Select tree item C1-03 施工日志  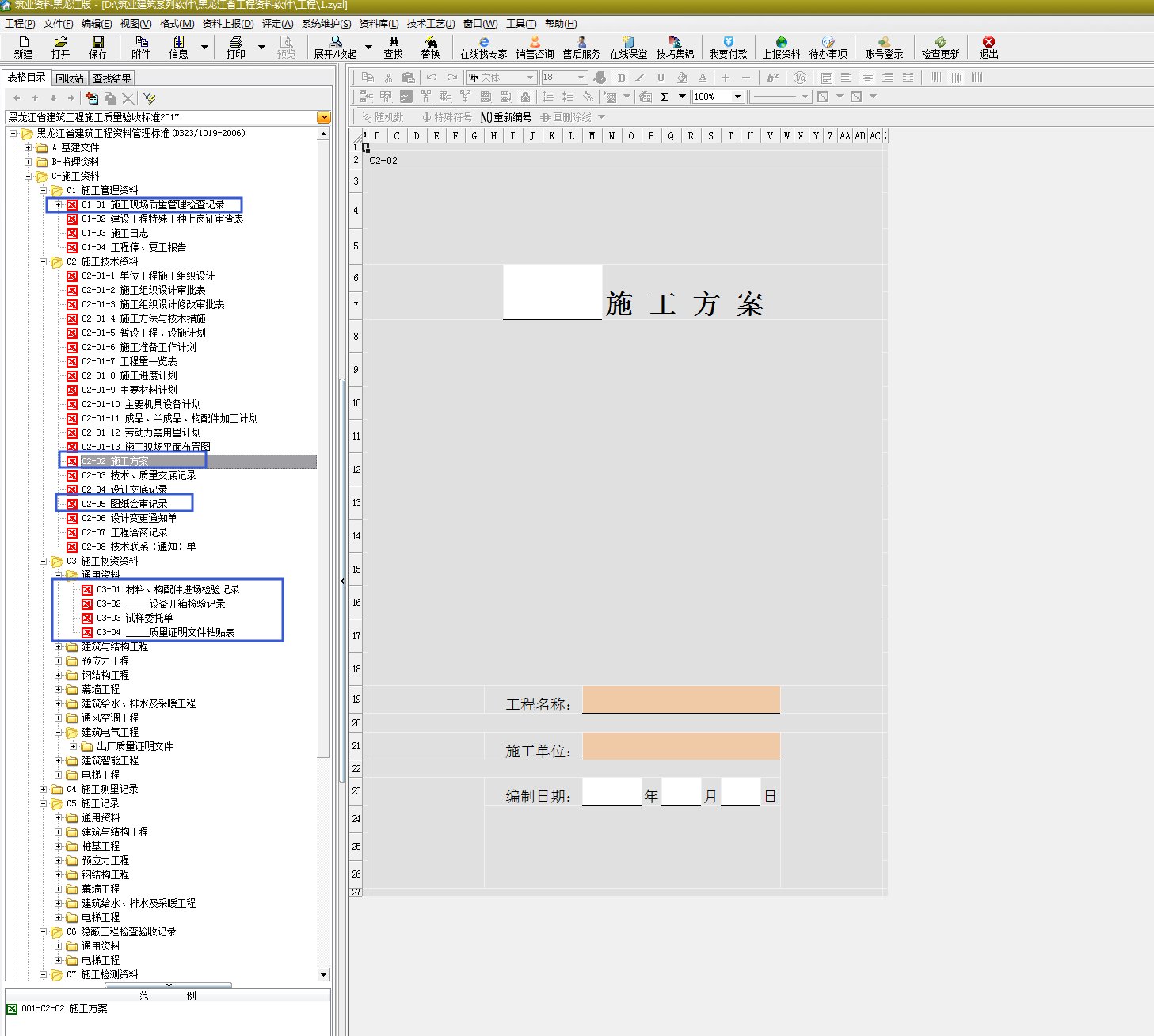[115, 233]
